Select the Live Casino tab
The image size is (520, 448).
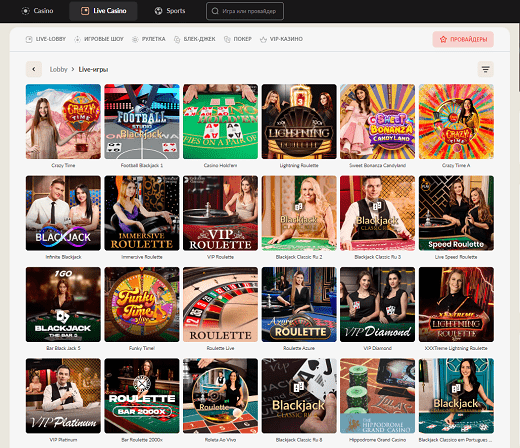103,11
